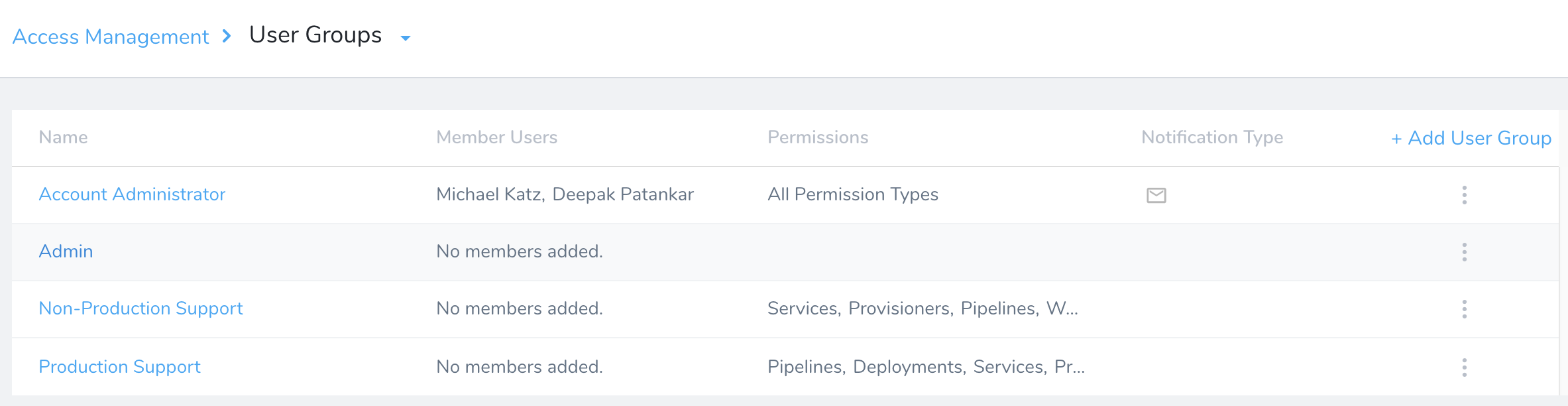Open options menu for Production Support row

[1464, 368]
